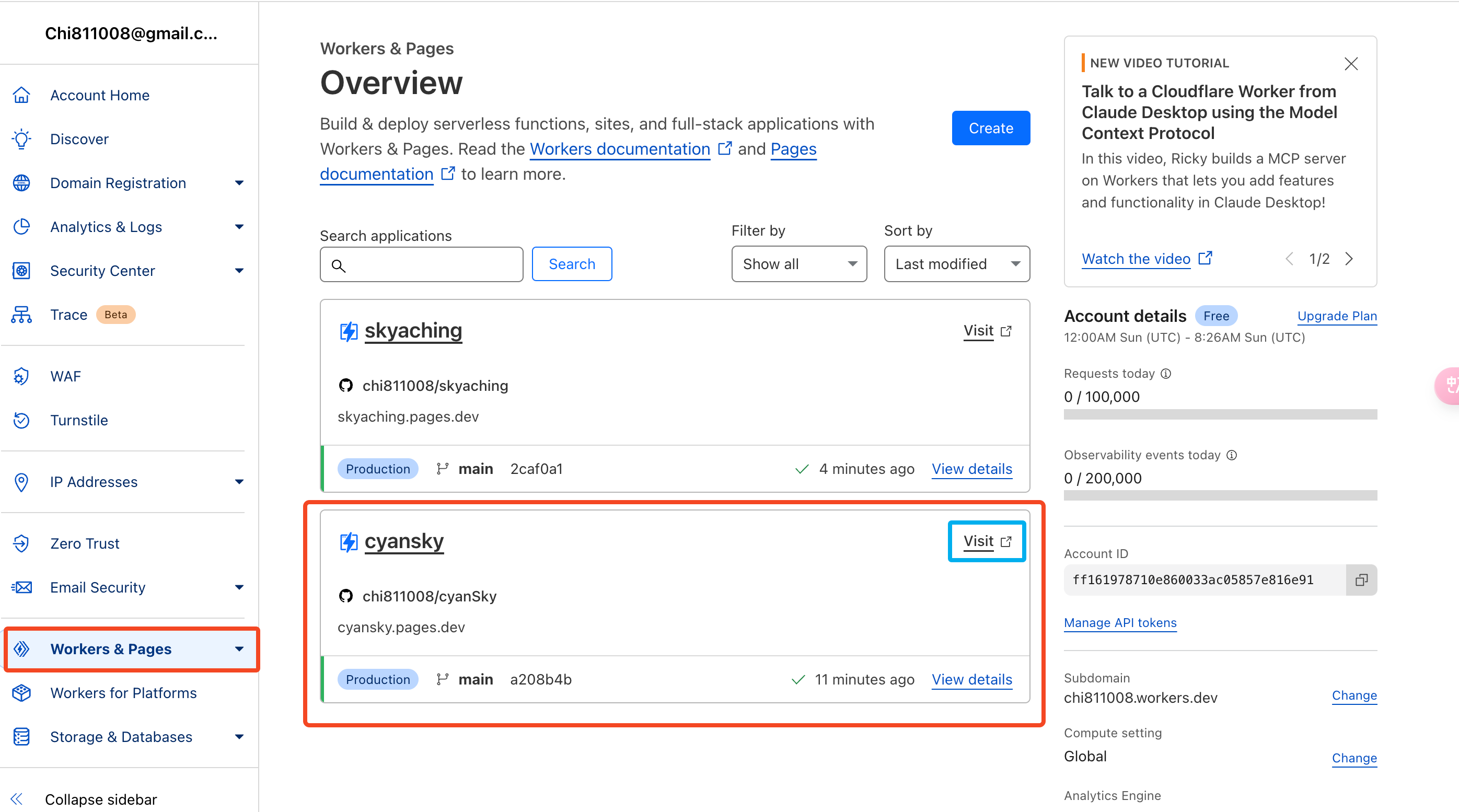This screenshot has width=1459, height=812.
Task: Open the Turnstile page
Action: [79, 420]
